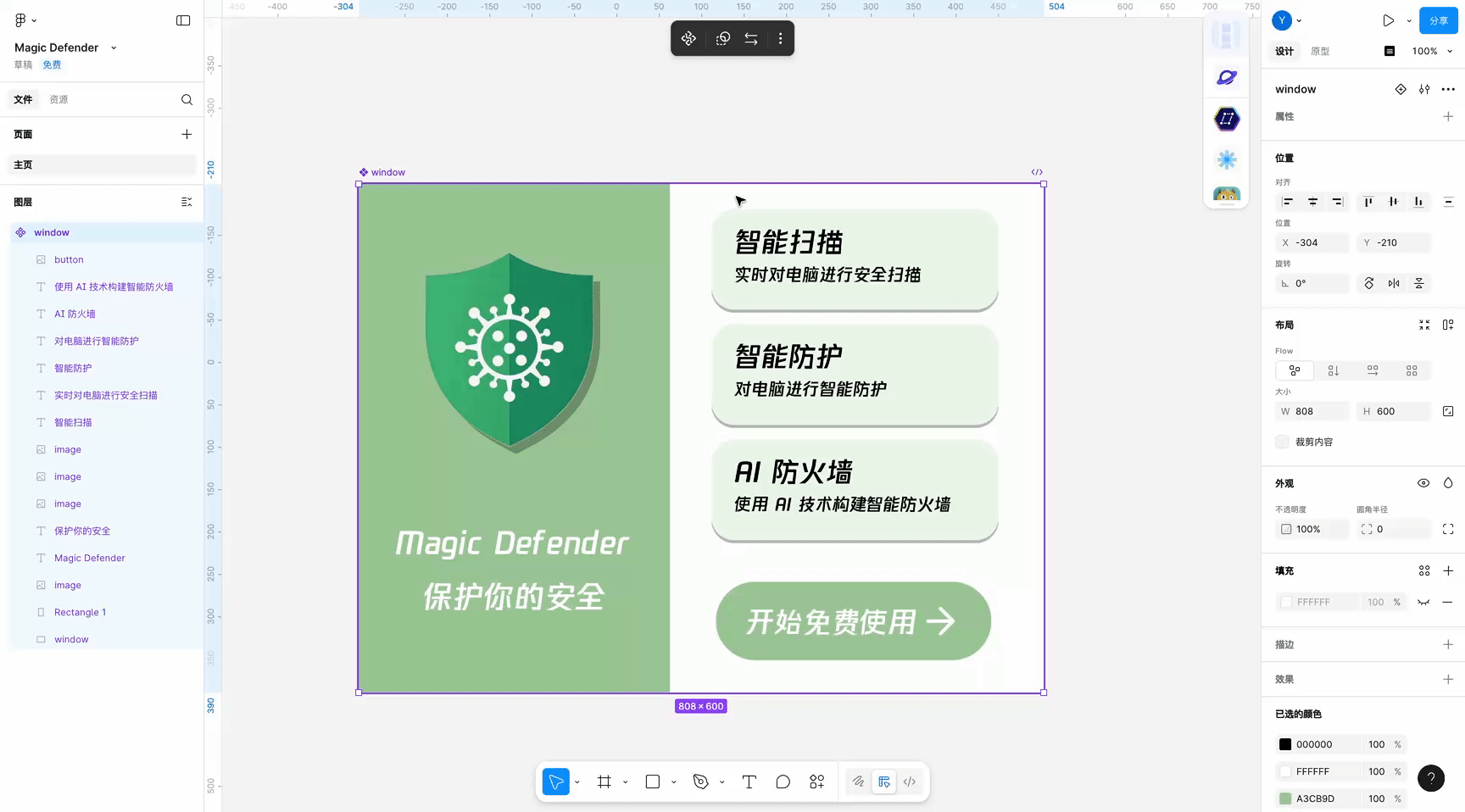Click the X position input field showing -304
The height and width of the screenshot is (812, 1465).
pyautogui.click(x=1314, y=242)
